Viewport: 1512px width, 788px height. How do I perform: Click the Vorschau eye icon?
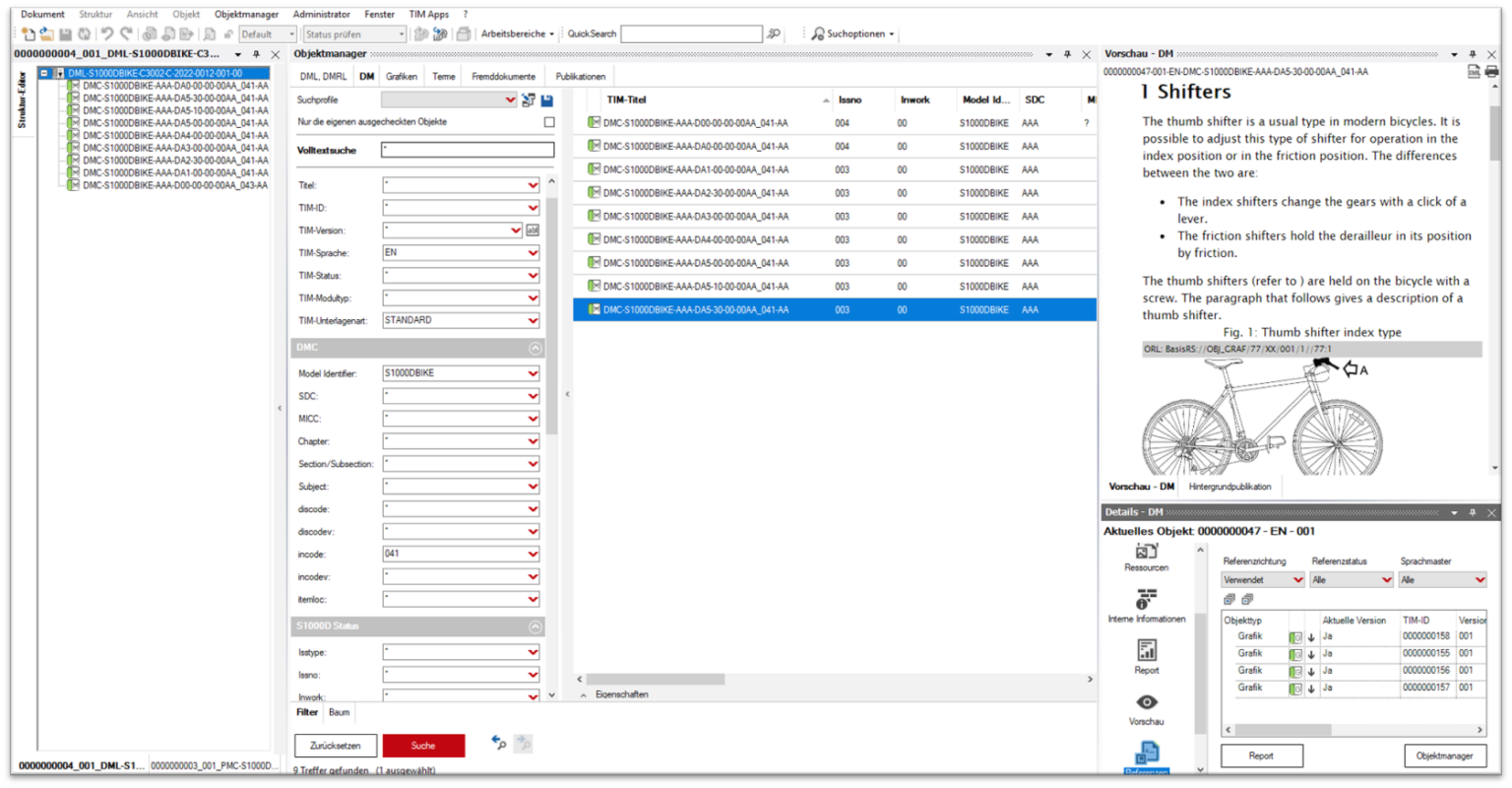[x=1146, y=702]
